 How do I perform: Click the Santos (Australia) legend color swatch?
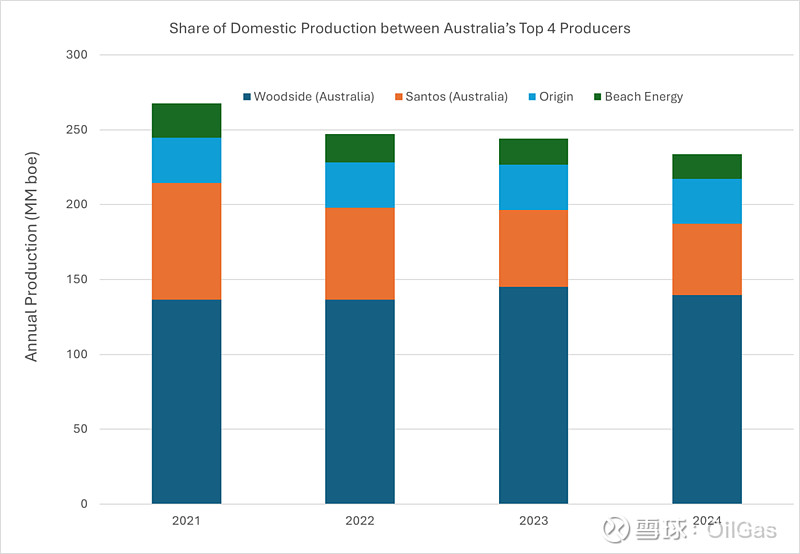[399, 97]
